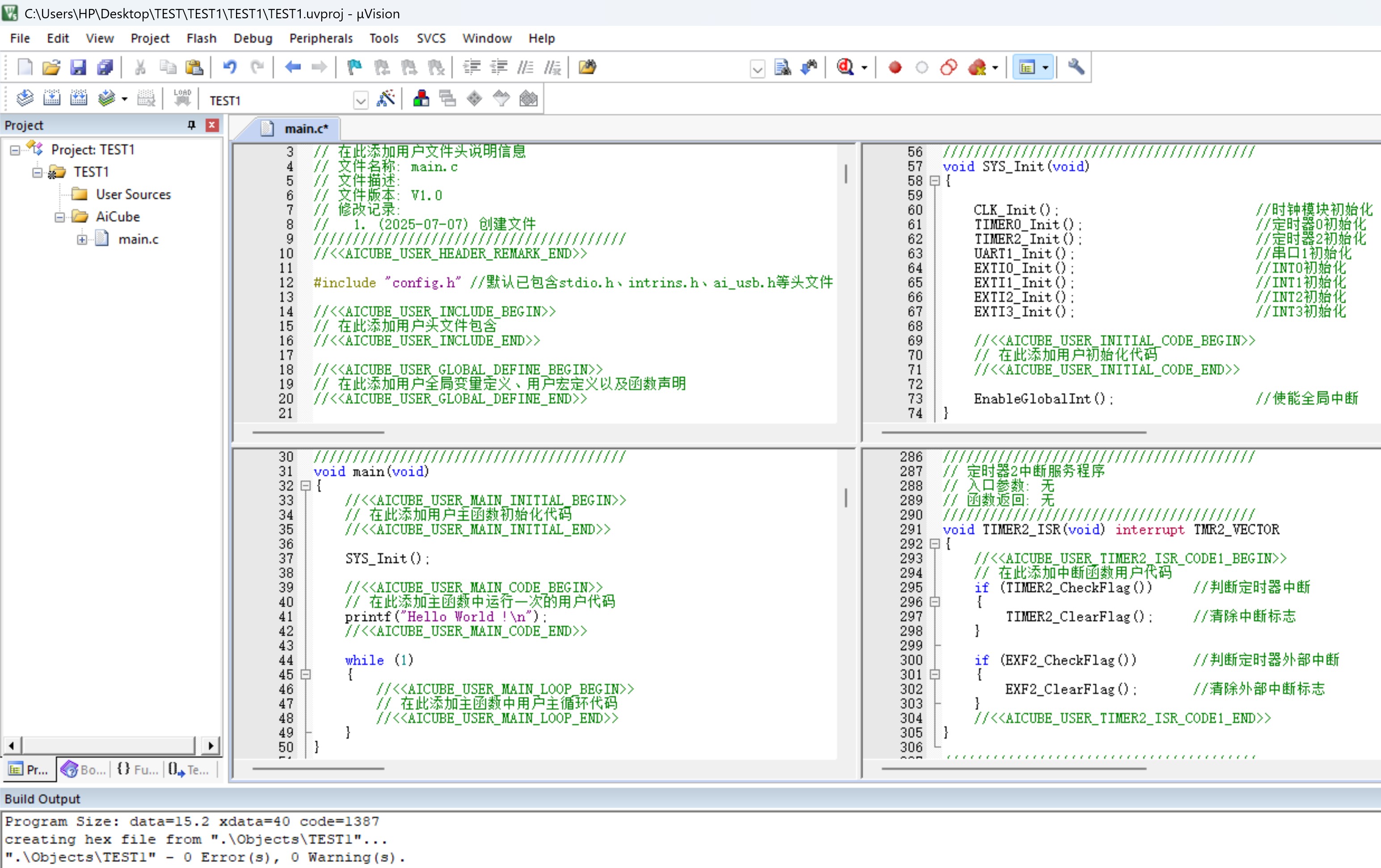Screen dimensions: 1381x868
Task: Click the Build Output panel header
Action: (x=690, y=799)
